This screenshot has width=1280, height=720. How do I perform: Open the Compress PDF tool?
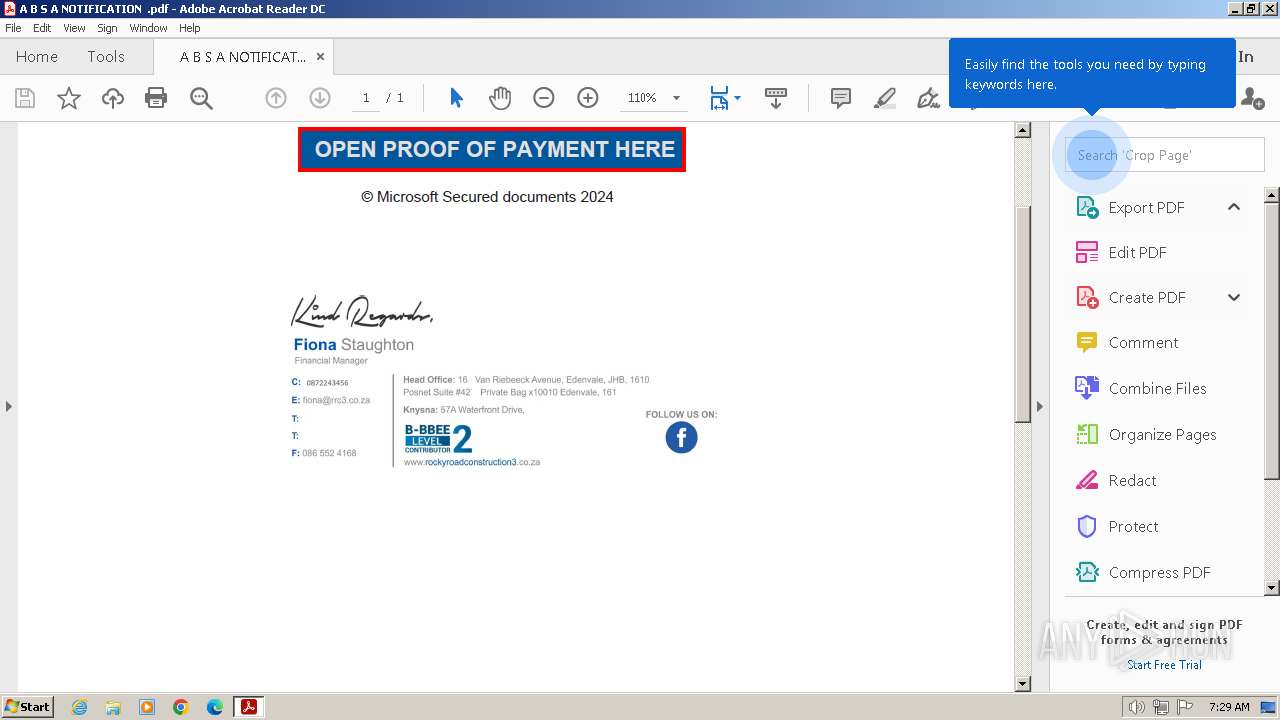[x=1159, y=572]
